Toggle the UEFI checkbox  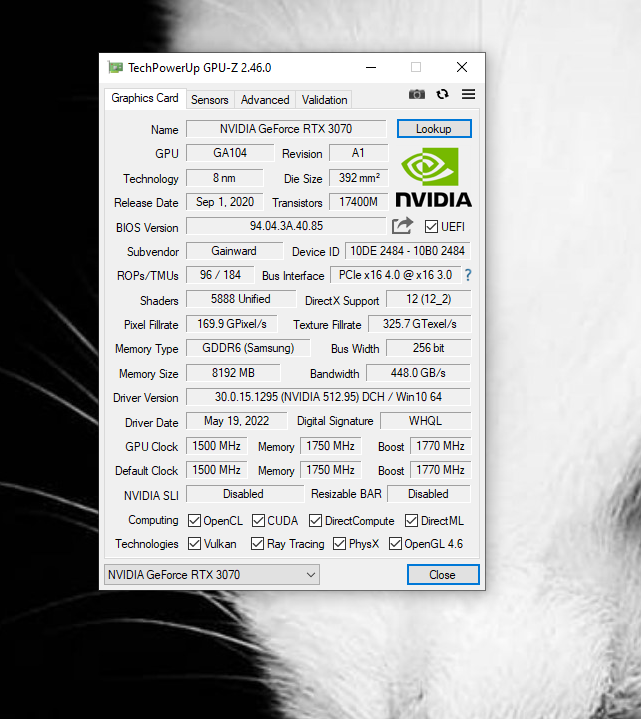coord(431,227)
